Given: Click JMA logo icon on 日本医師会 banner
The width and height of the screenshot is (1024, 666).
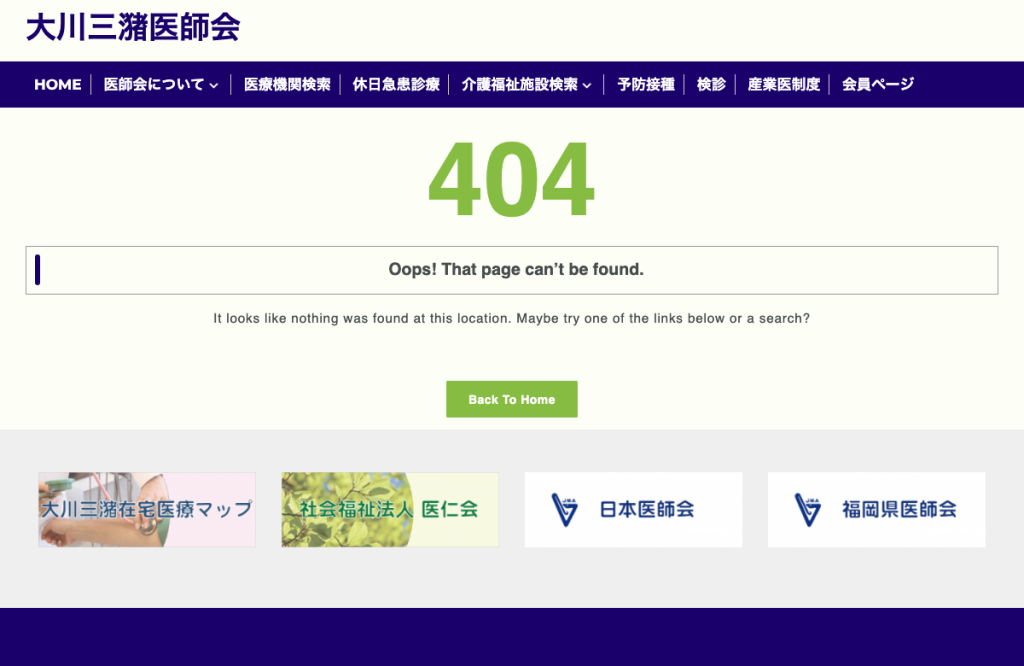Looking at the screenshot, I should tap(565, 510).
